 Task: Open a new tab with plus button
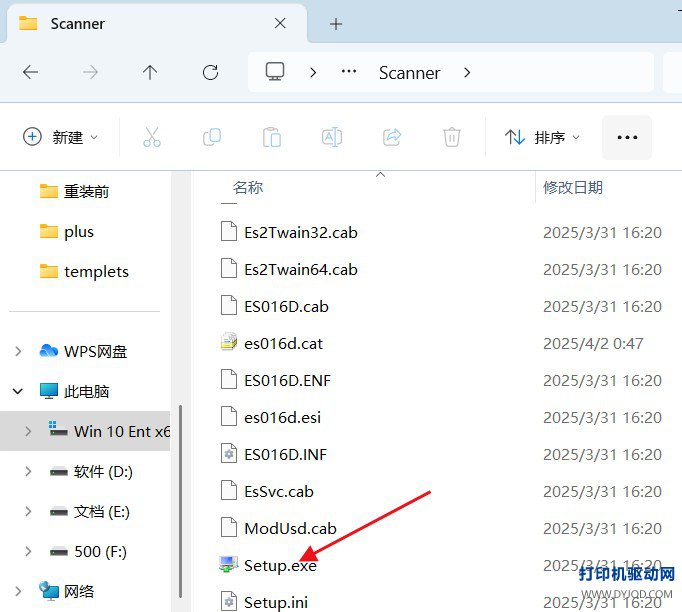pos(336,24)
